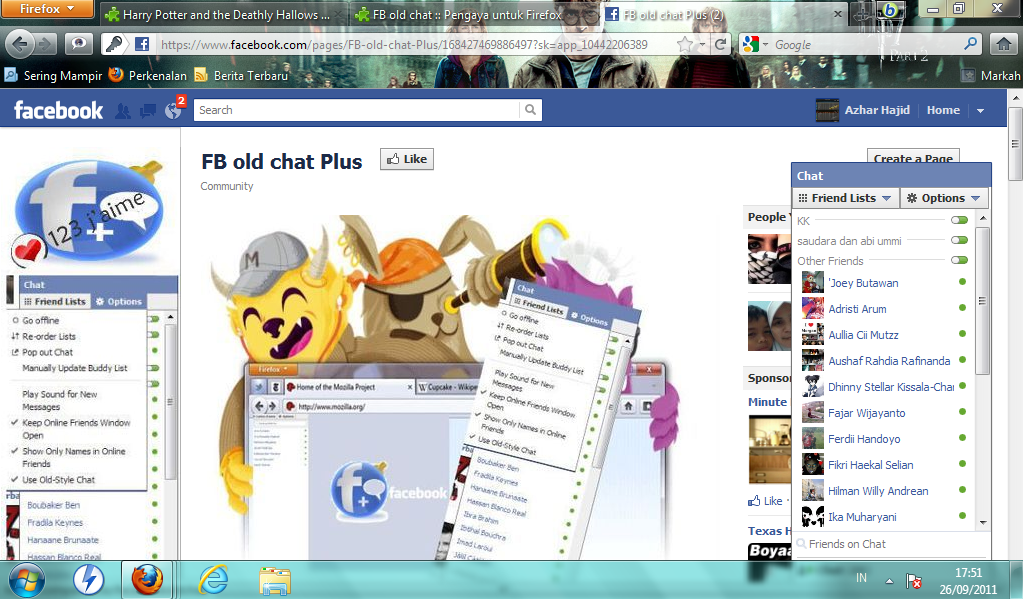Focus the Firefox URL address bar

point(415,44)
